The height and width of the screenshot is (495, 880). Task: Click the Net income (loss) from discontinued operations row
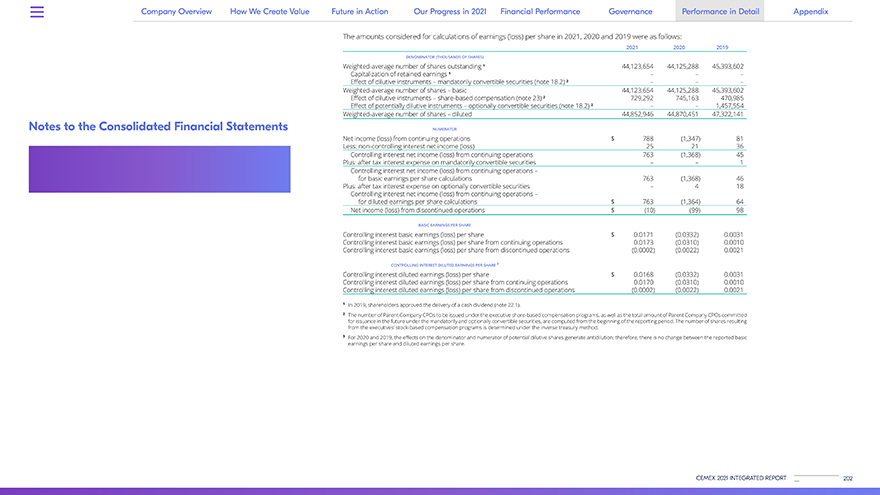coord(417,210)
